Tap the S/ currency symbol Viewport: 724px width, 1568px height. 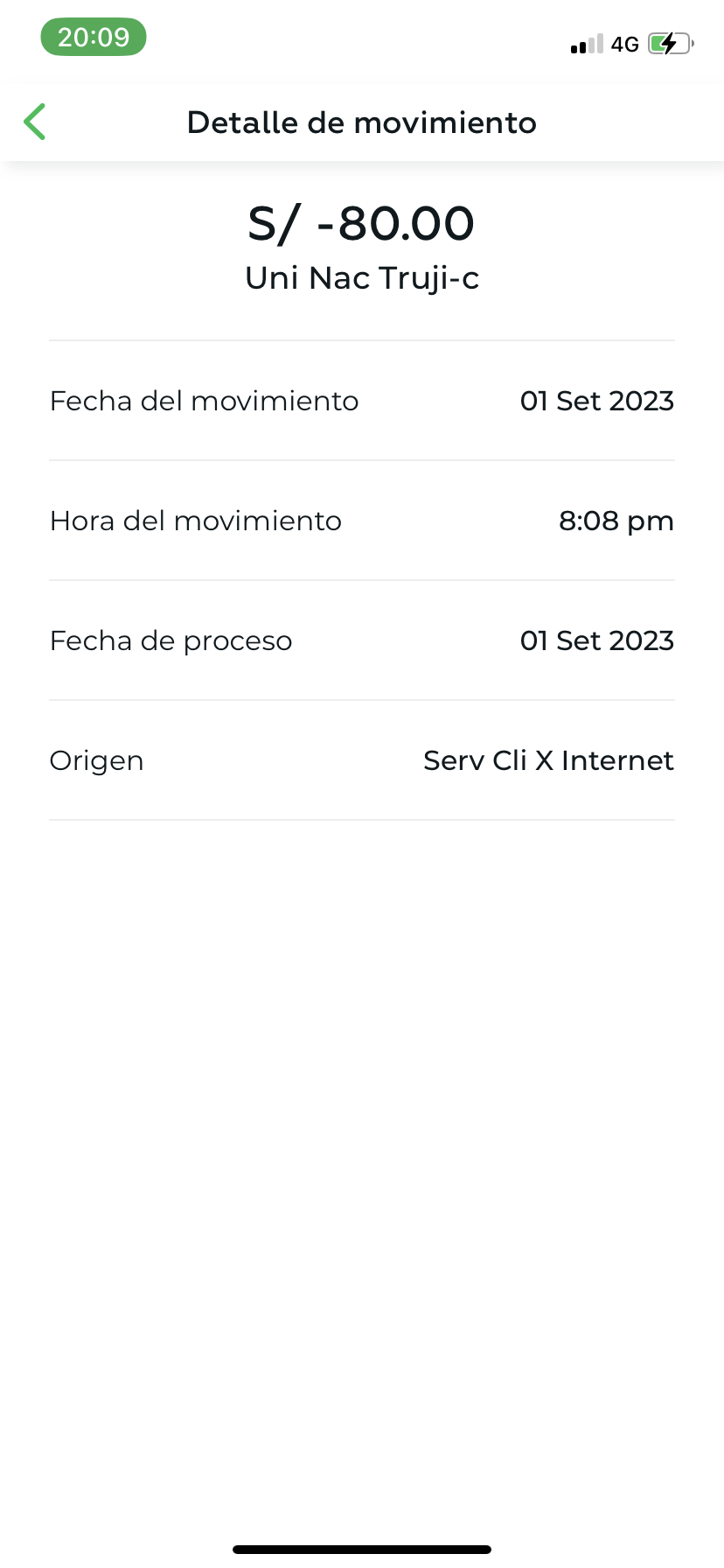point(274,224)
